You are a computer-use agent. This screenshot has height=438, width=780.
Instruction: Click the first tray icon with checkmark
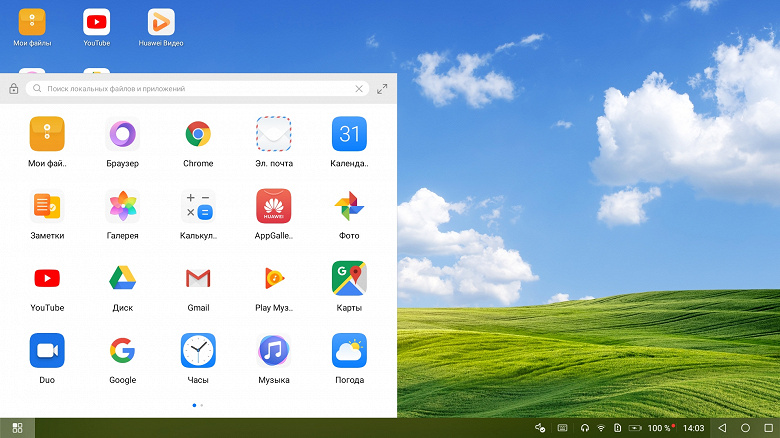(540, 428)
